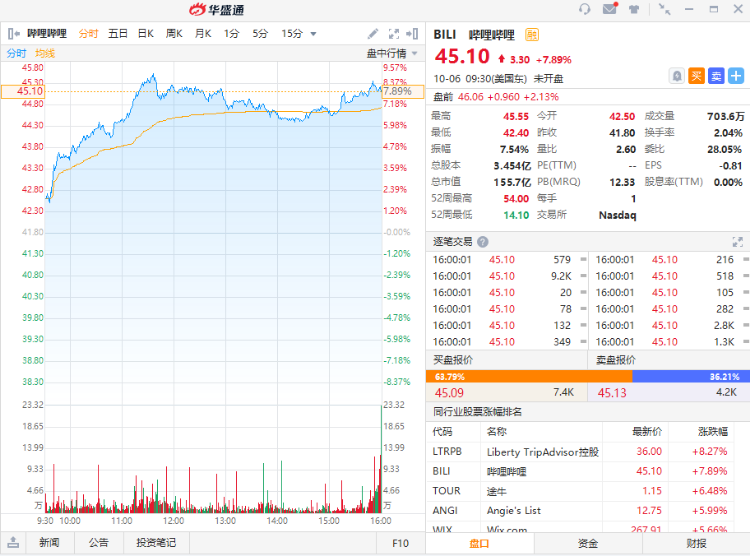Click the 代码 column header
This screenshot has width=750, height=556.
coord(442,432)
